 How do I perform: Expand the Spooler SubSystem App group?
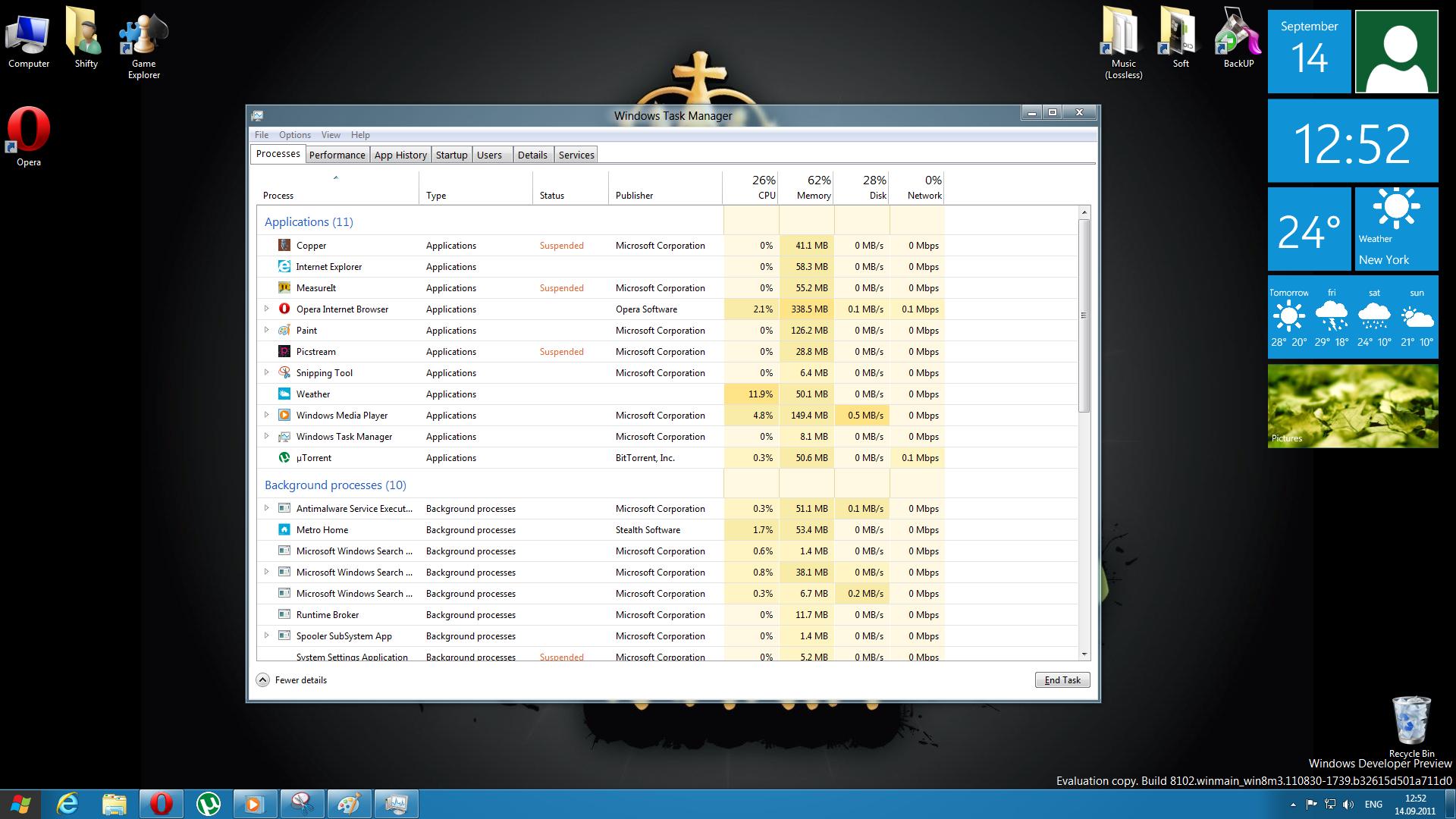pyautogui.click(x=266, y=635)
